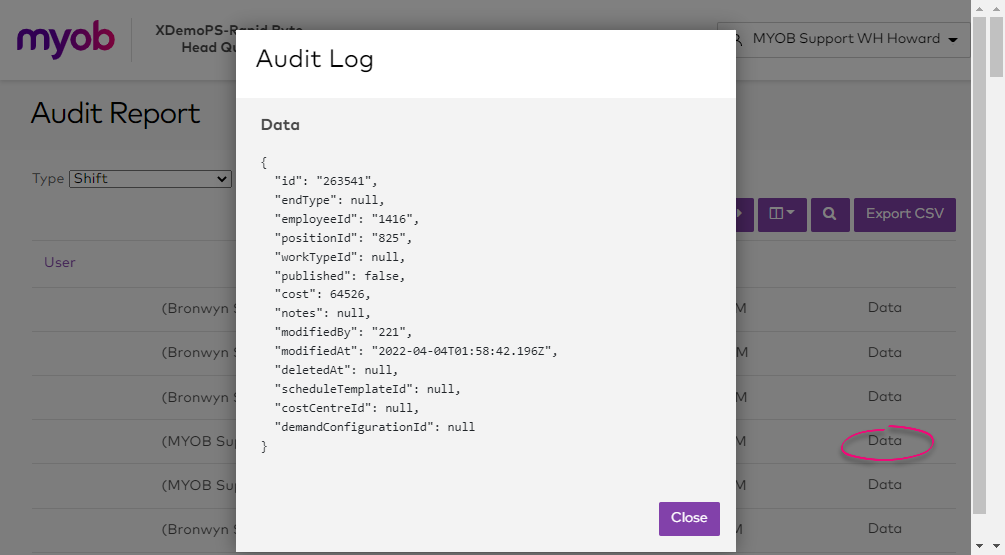This screenshot has height=555, width=1005.
Task: Export the audit report as CSV
Action: [x=904, y=214]
